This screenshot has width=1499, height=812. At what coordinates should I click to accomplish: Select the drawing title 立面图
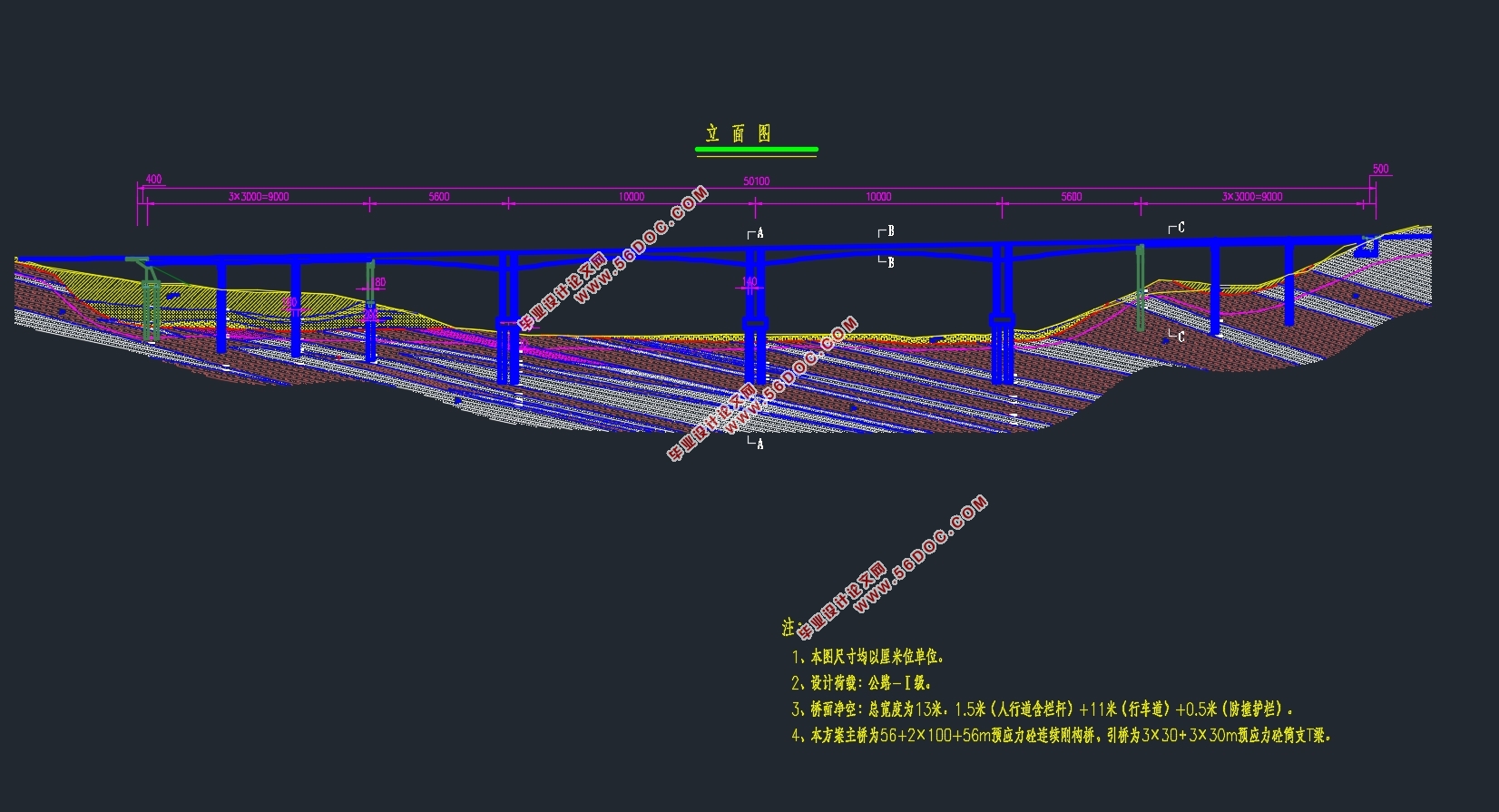(x=739, y=134)
